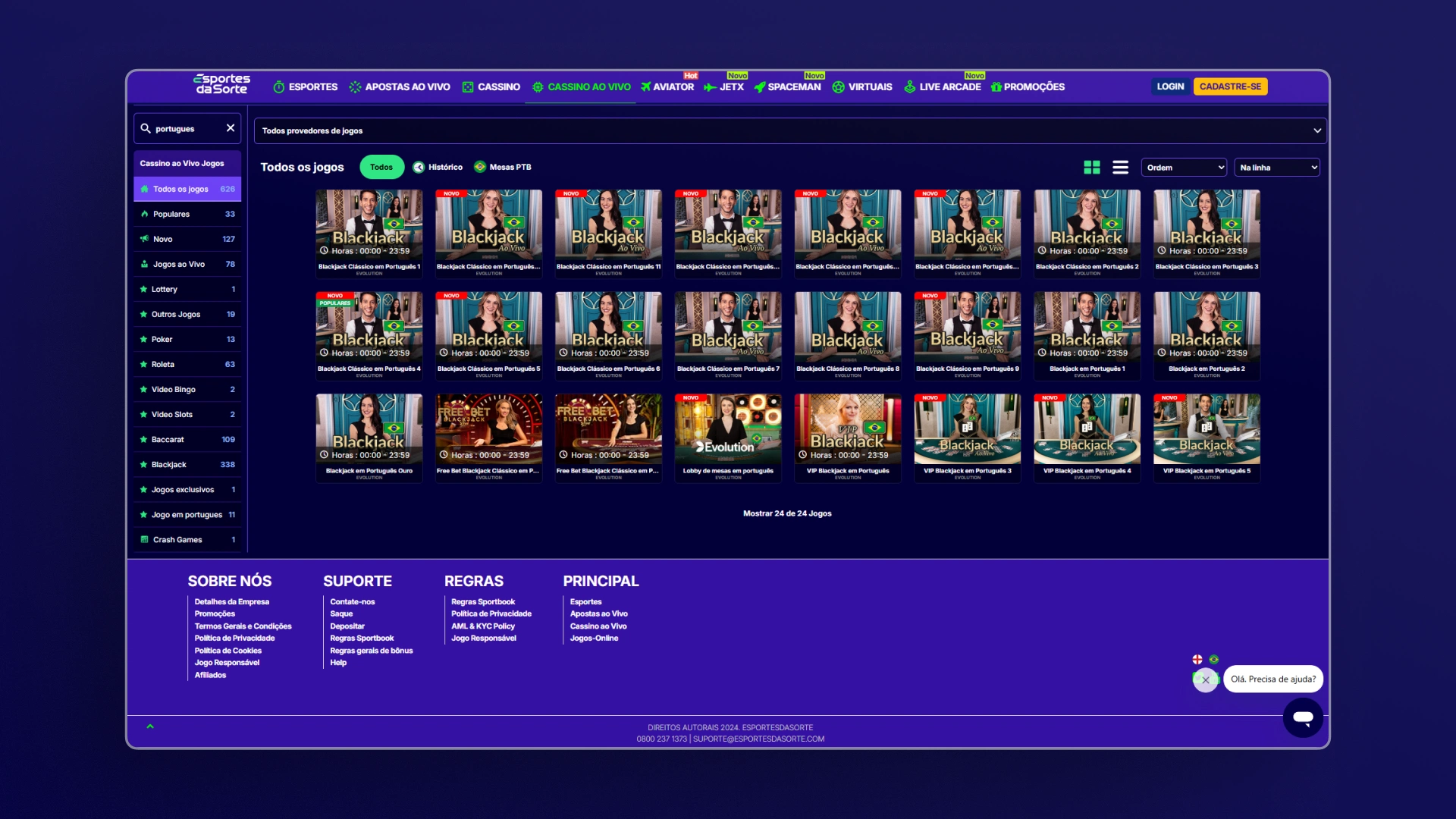
Task: Select Jogo em portugues category
Action: (187, 514)
